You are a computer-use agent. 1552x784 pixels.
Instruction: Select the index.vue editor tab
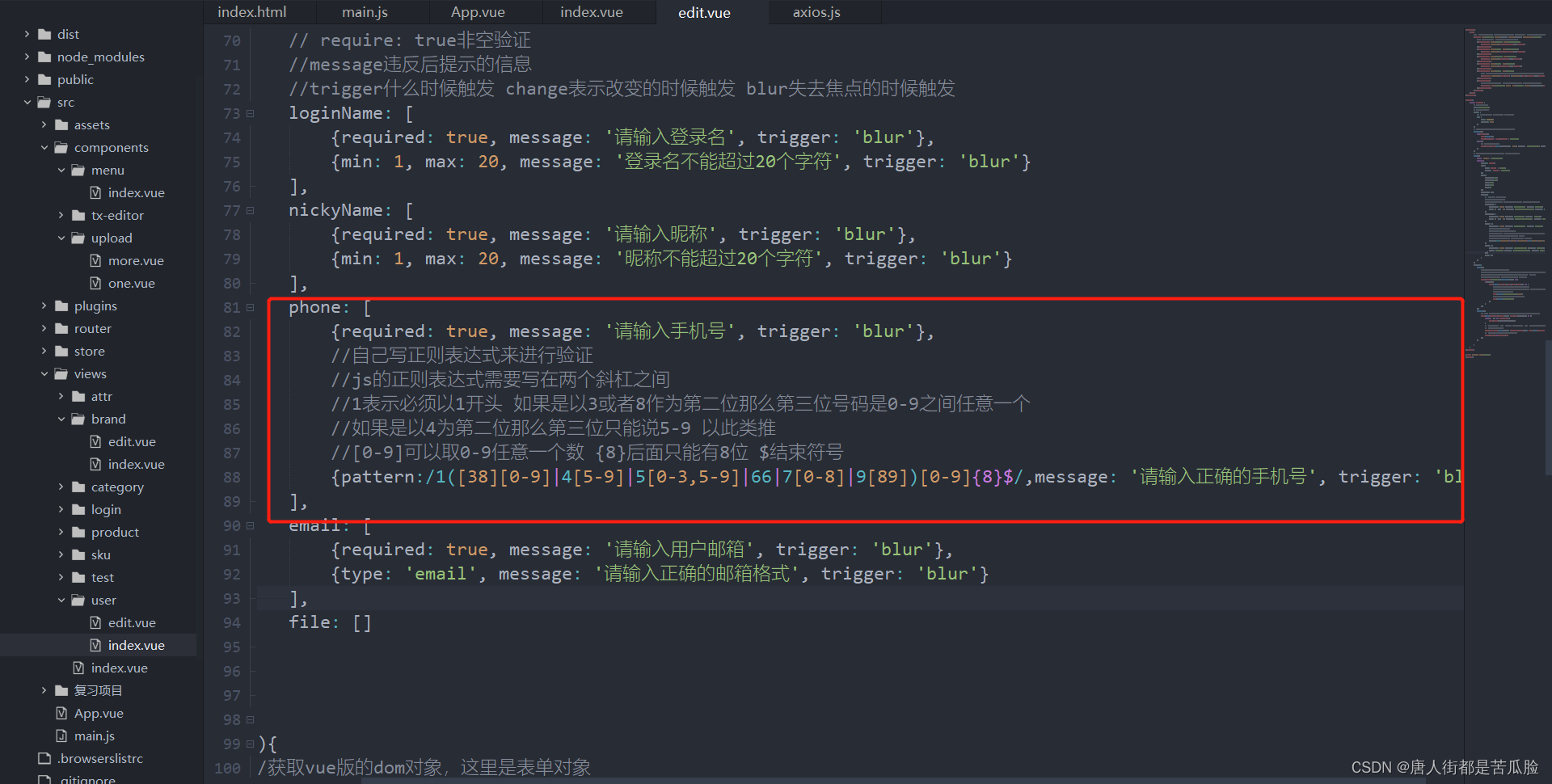tap(592, 12)
